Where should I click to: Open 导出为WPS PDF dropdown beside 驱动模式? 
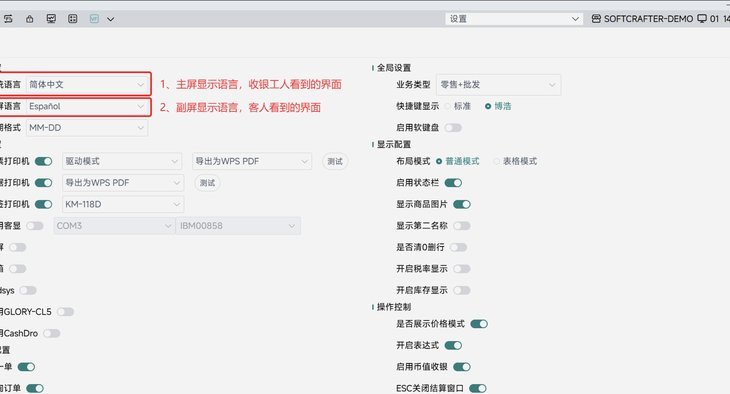tap(252, 162)
